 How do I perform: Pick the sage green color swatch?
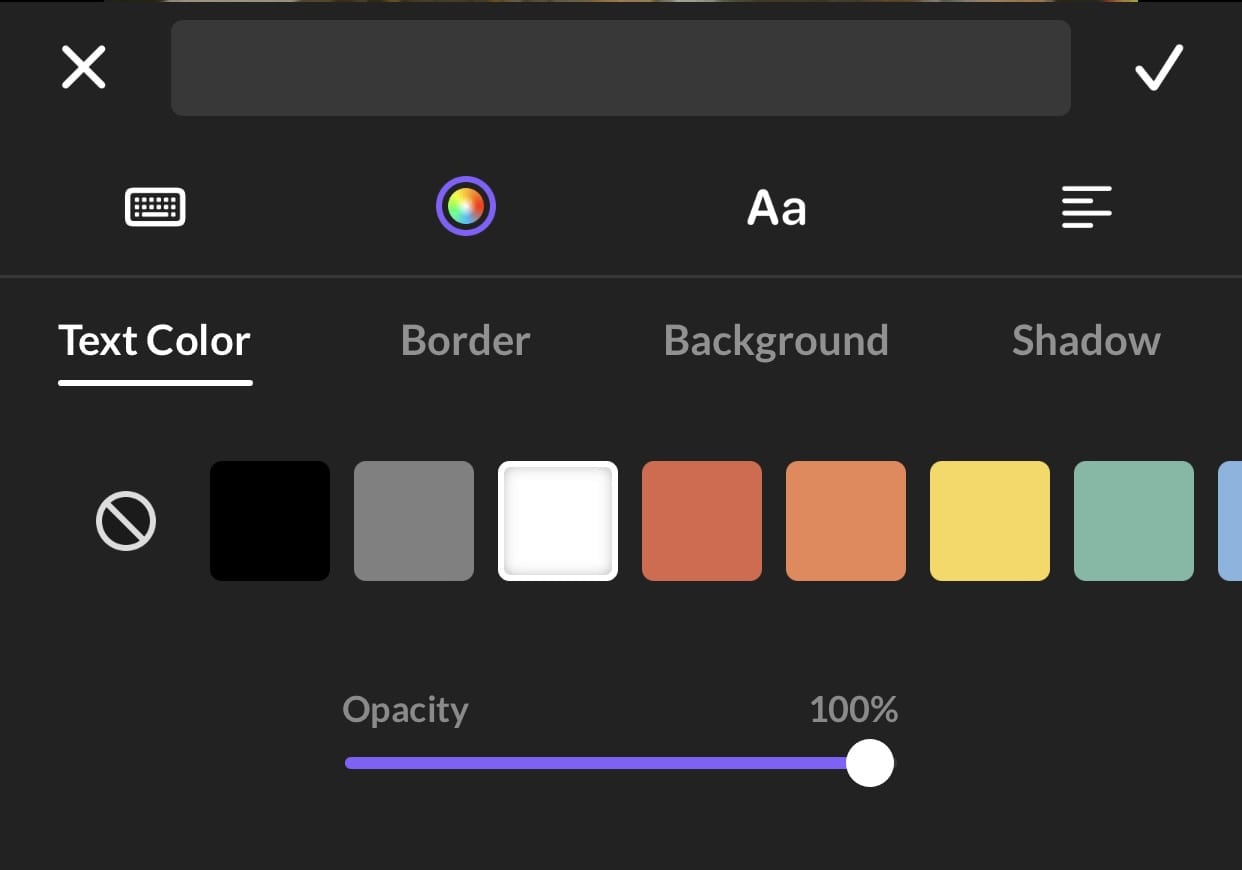click(1134, 521)
